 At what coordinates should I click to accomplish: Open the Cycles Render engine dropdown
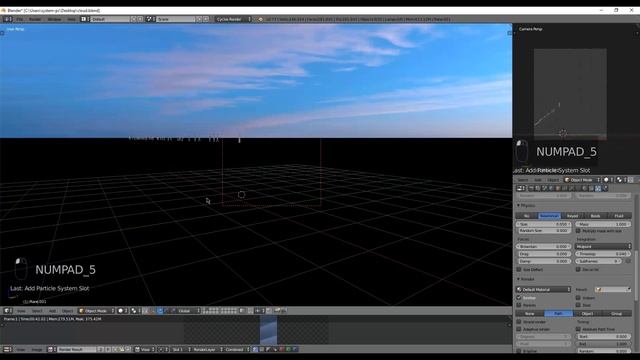coord(234,19)
